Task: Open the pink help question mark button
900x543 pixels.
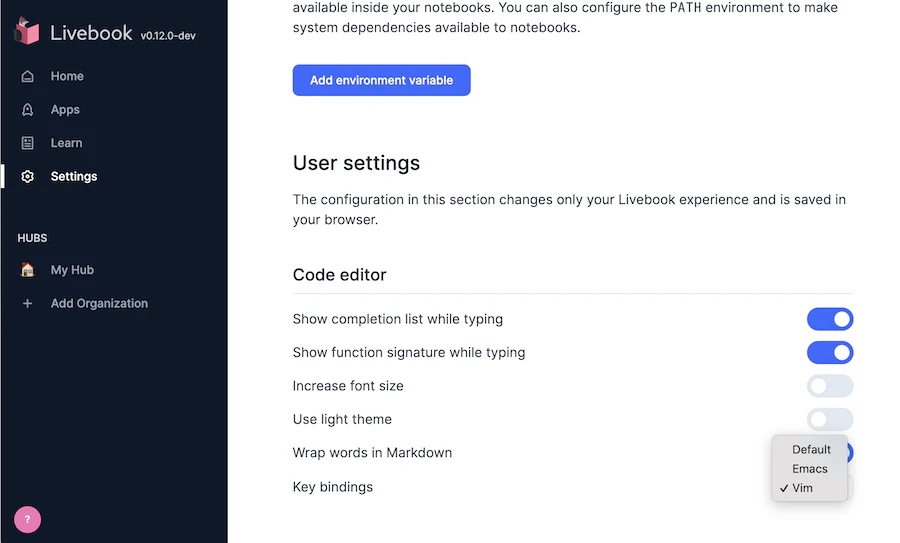Action: 27,519
